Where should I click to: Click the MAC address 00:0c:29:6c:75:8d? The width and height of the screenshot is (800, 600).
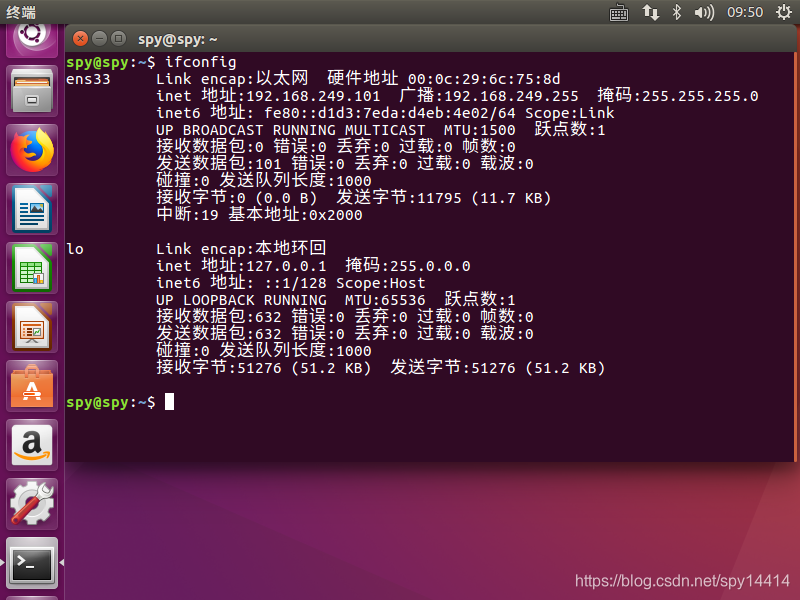click(484, 79)
